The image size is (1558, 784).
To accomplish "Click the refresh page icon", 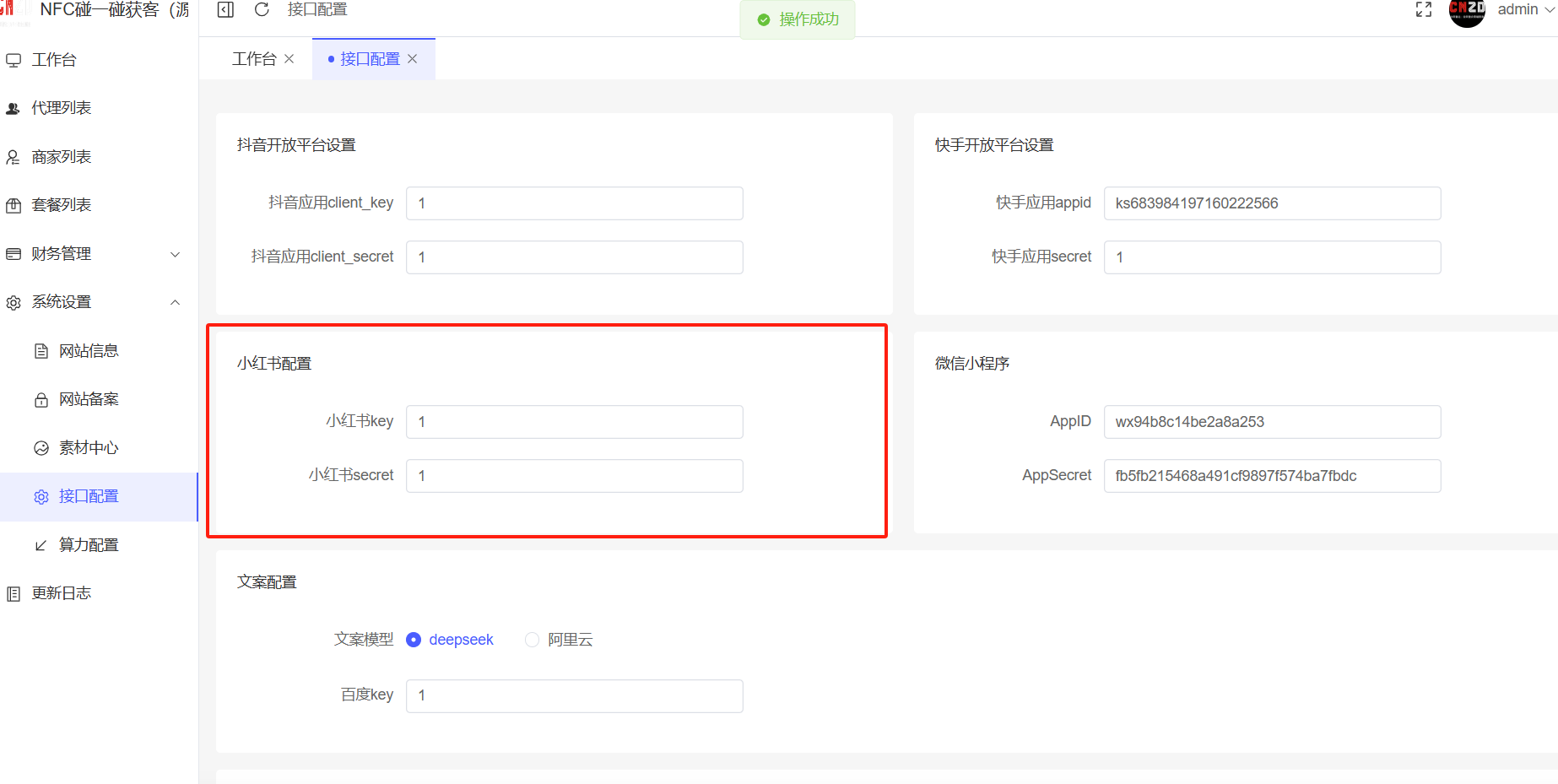I will (262, 10).
